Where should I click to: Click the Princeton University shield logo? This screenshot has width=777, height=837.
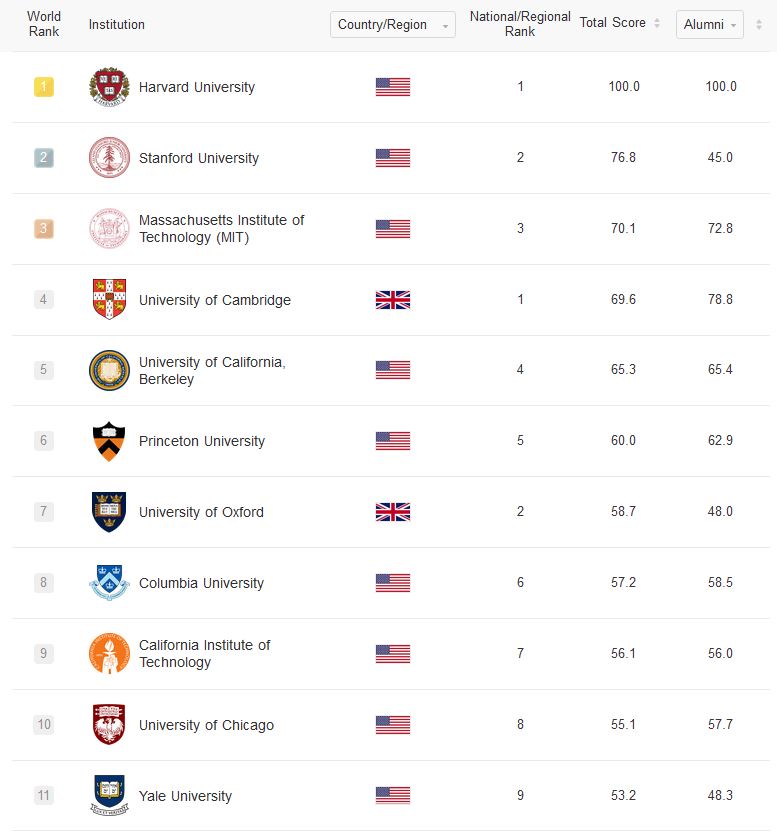click(109, 441)
